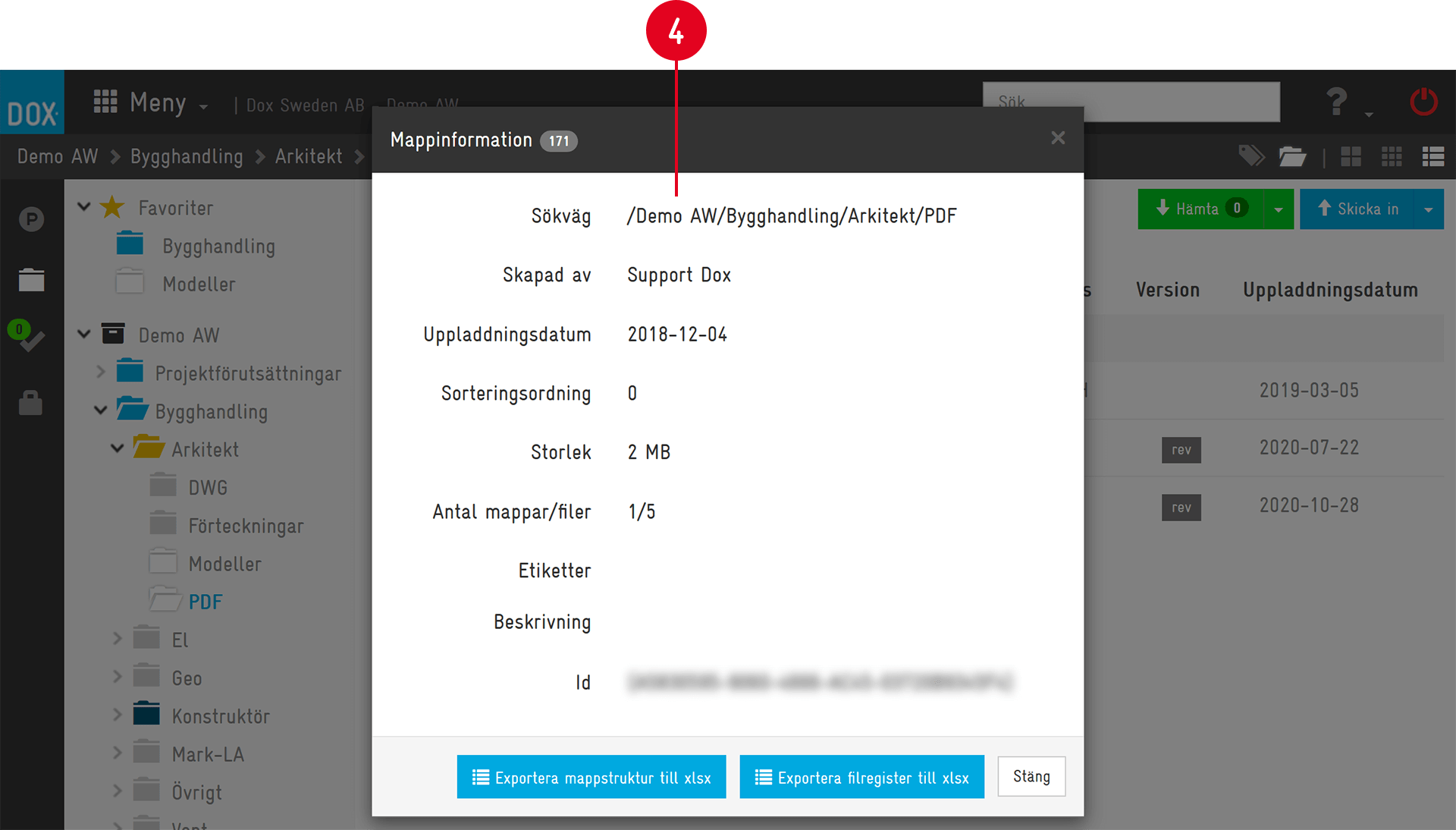Collapse the Arkitekt folder

(118, 448)
